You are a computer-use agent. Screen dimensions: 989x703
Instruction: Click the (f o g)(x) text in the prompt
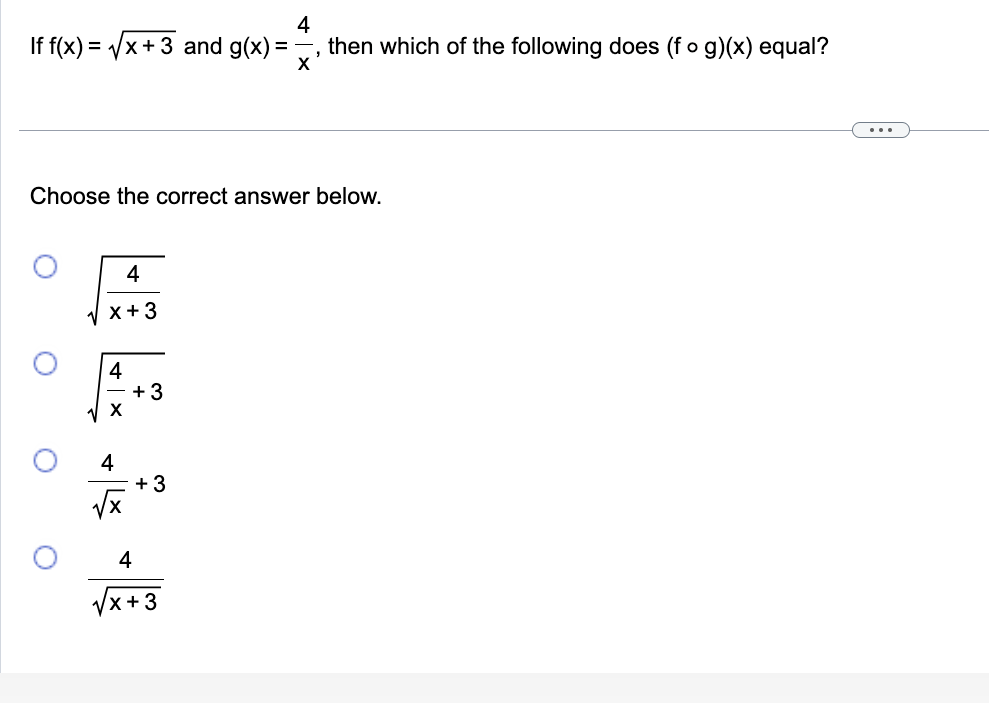tap(712, 46)
